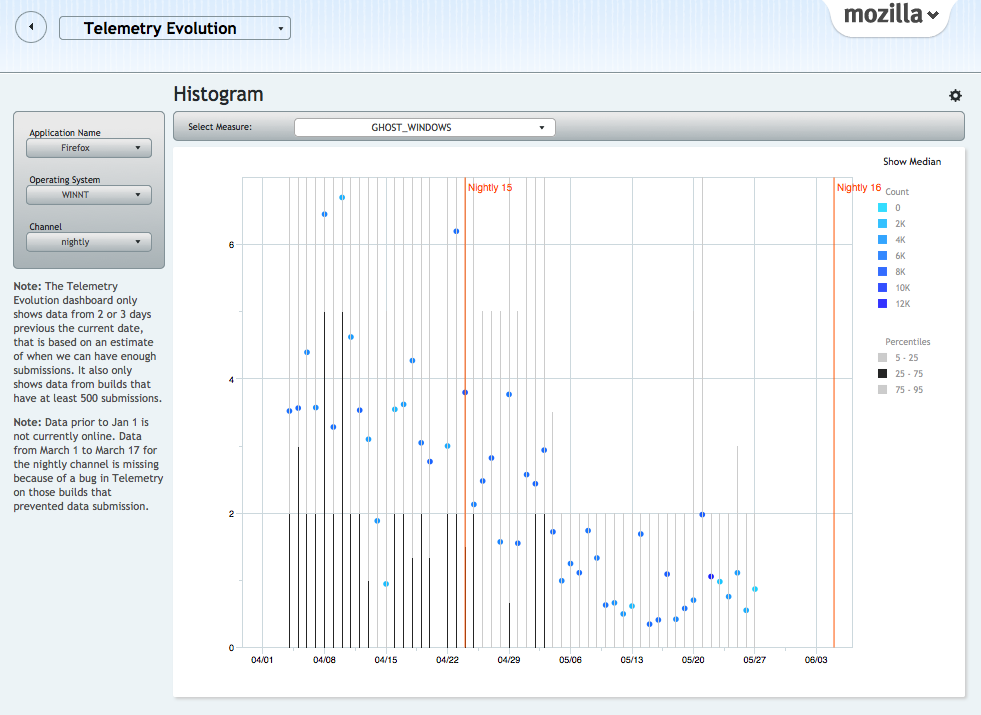The width and height of the screenshot is (981, 715).
Task: Click the Nightly 15 version marker
Action: (x=489, y=188)
